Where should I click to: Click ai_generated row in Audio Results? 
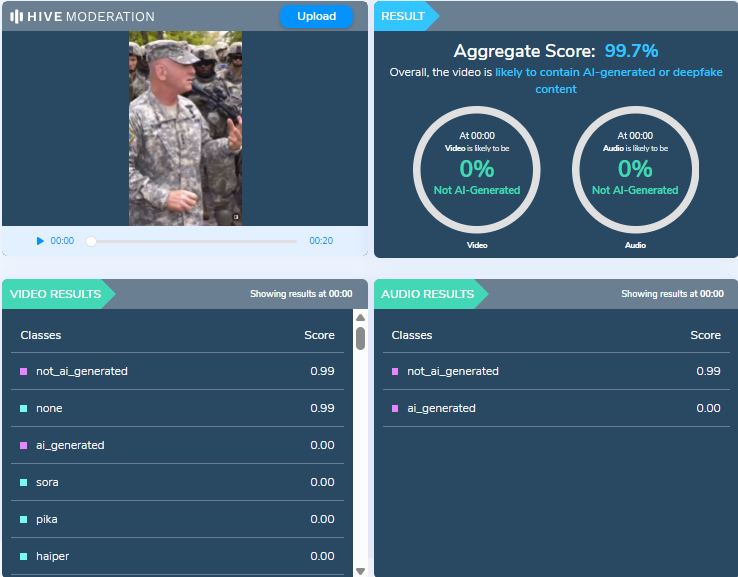(555, 408)
